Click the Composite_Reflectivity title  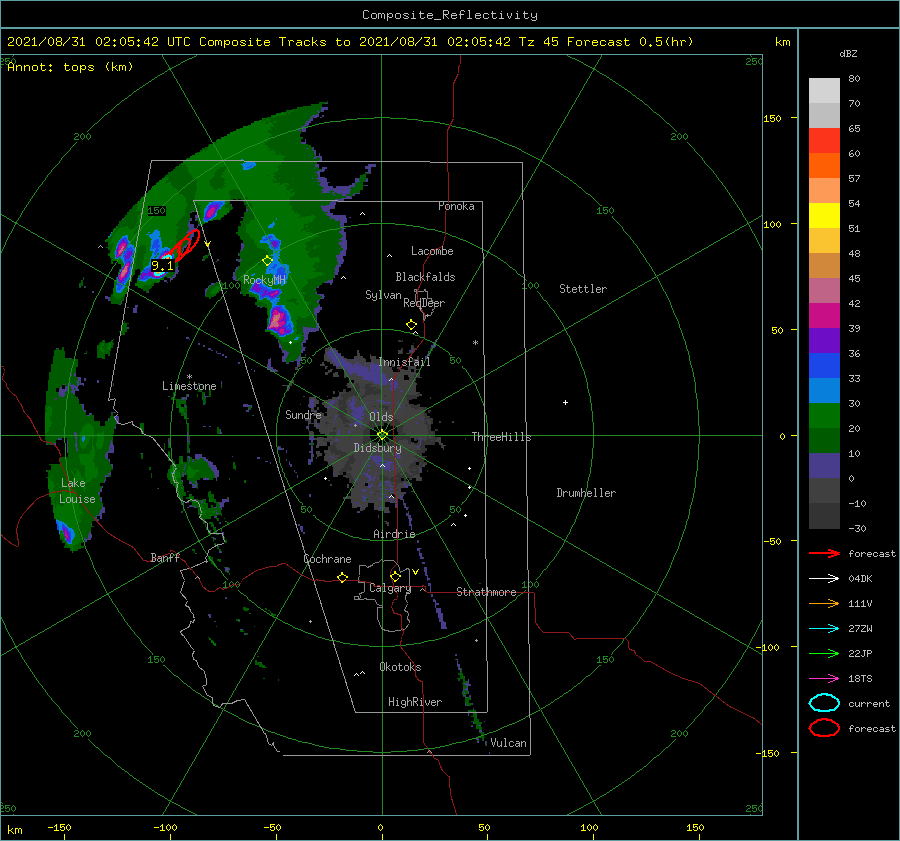(449, 15)
